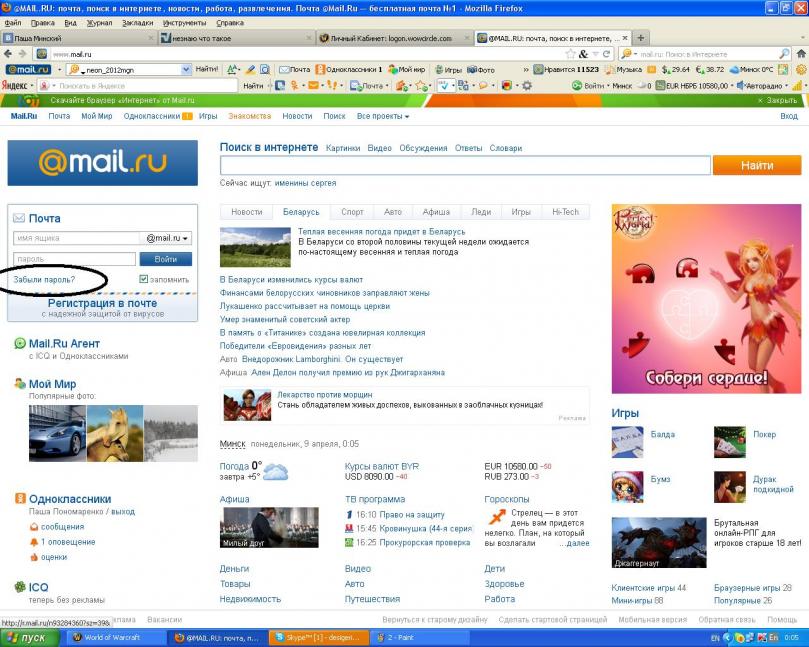This screenshot has height=647, width=809.
Task: Click the new tab plus button
Action: 640,38
